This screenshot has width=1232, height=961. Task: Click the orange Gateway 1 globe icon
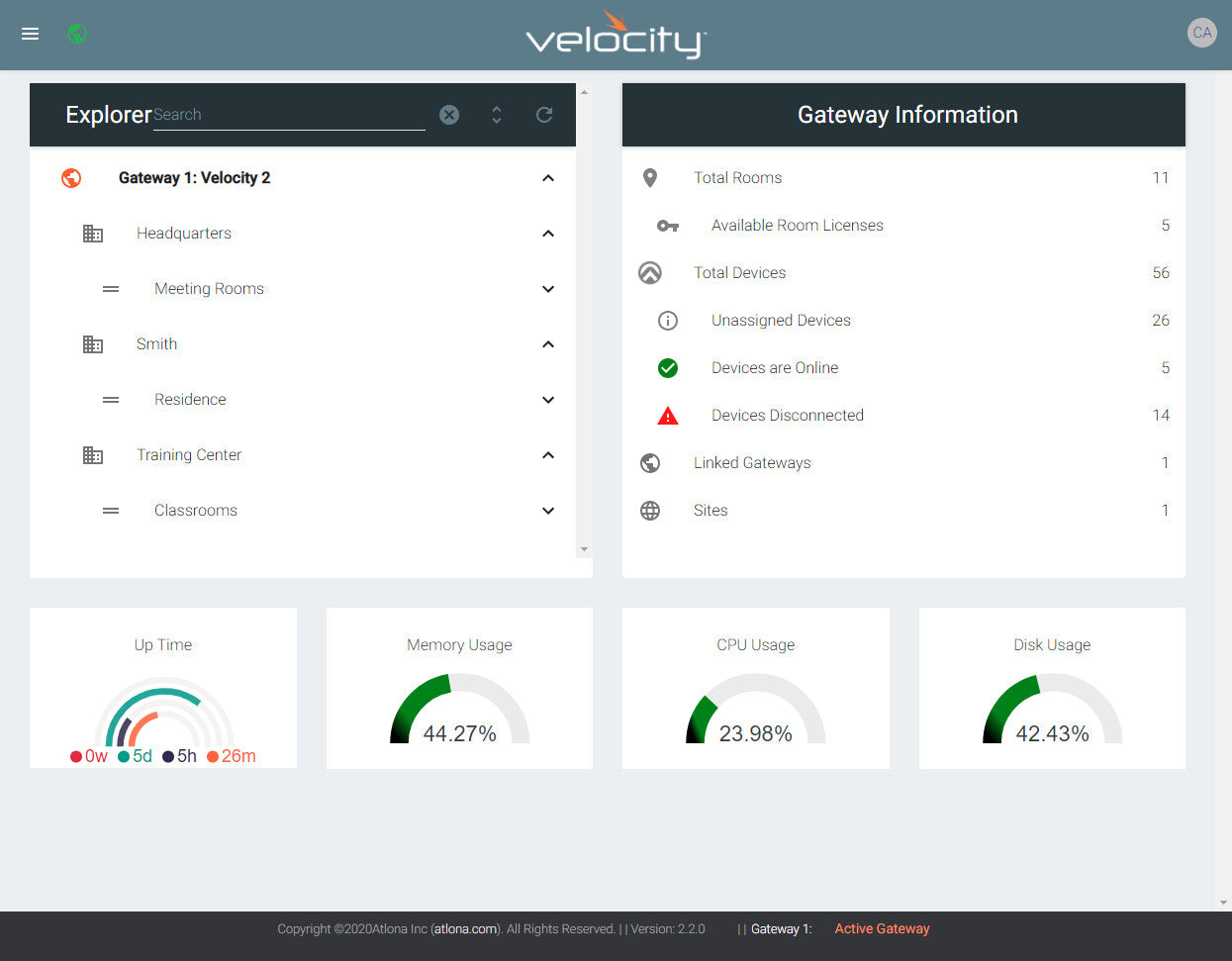tap(71, 178)
